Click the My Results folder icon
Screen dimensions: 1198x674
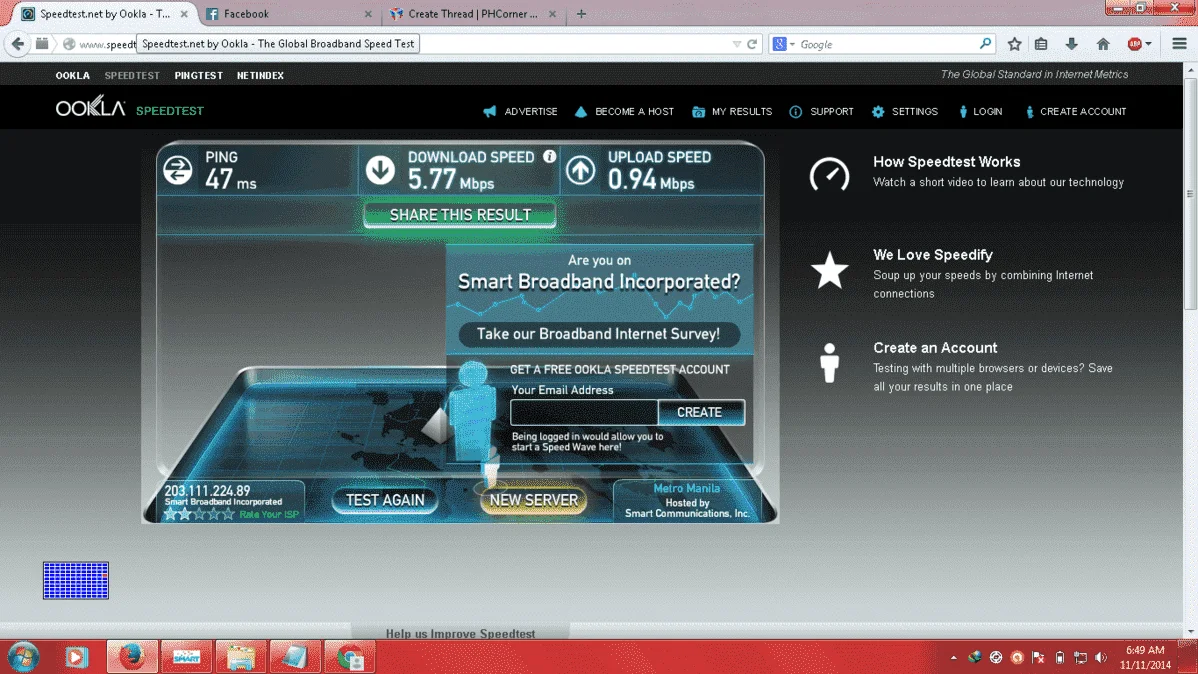(x=698, y=112)
